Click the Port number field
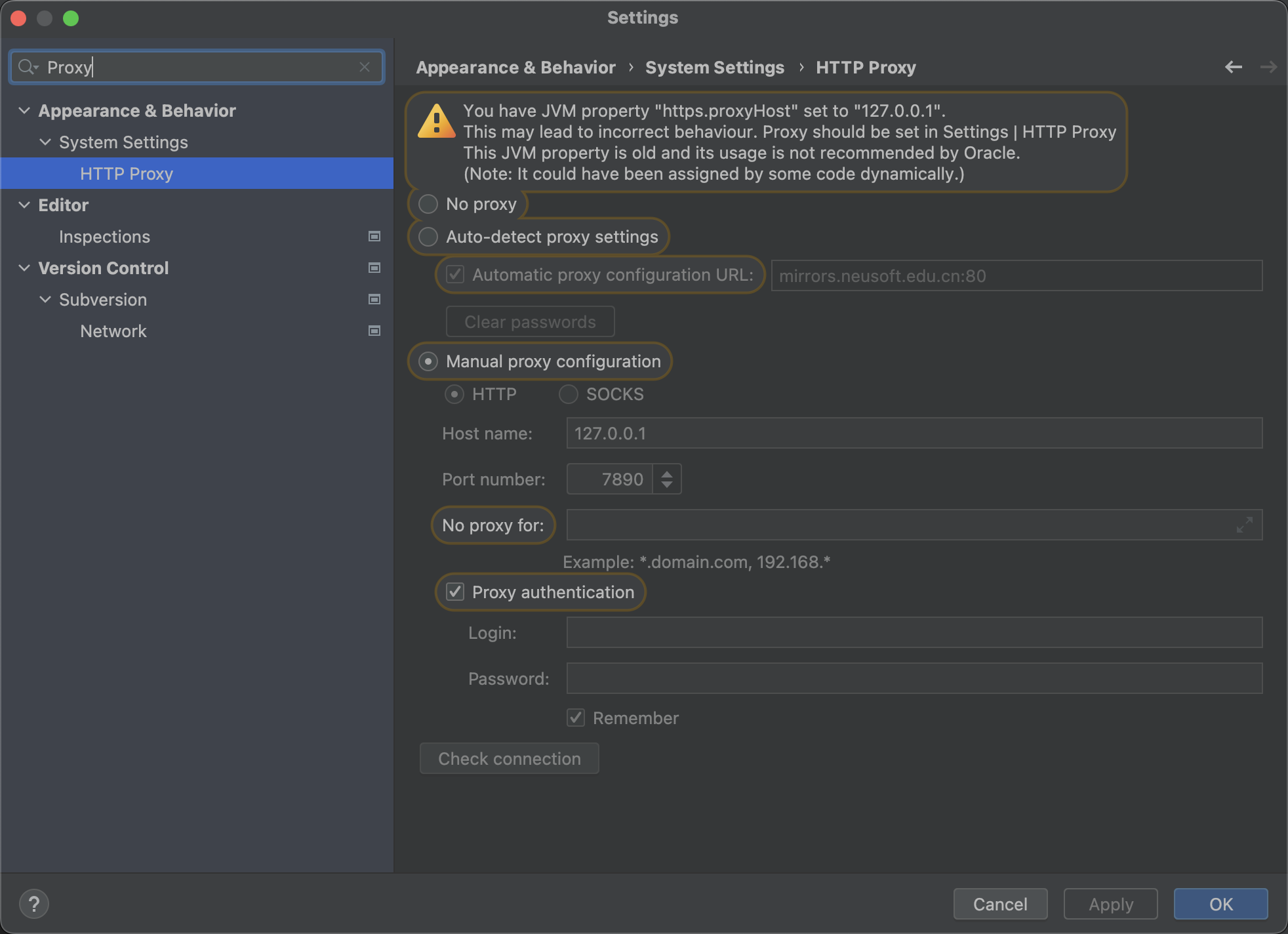This screenshot has height=934, width=1288. click(609, 479)
